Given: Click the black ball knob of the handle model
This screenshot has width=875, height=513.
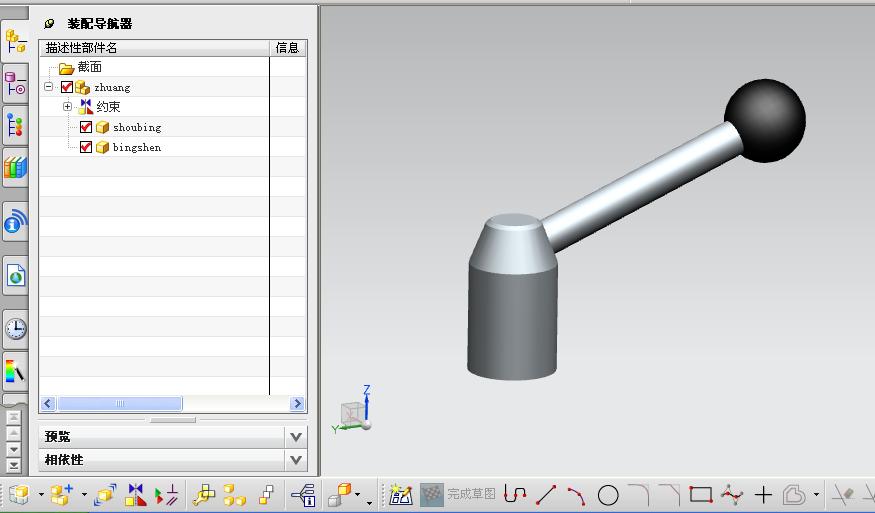Looking at the screenshot, I should coord(765,121).
